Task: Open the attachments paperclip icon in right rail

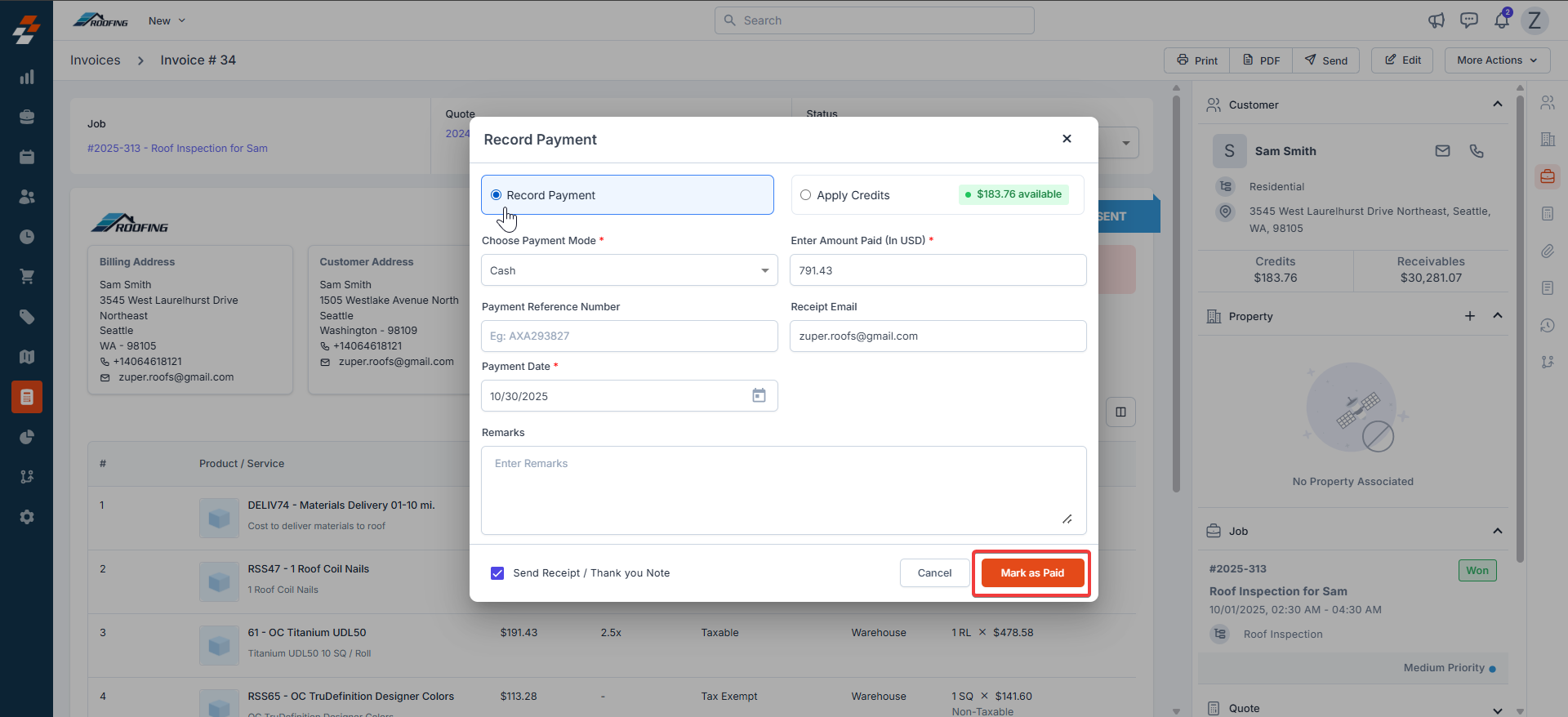Action: tap(1548, 251)
